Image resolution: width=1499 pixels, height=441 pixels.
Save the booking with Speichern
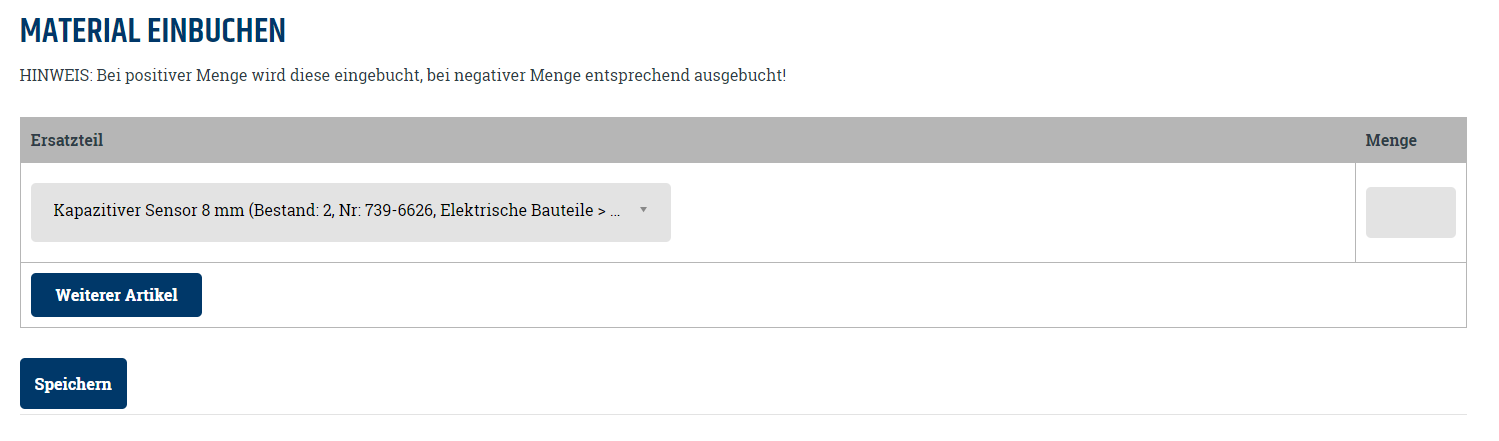point(73,384)
